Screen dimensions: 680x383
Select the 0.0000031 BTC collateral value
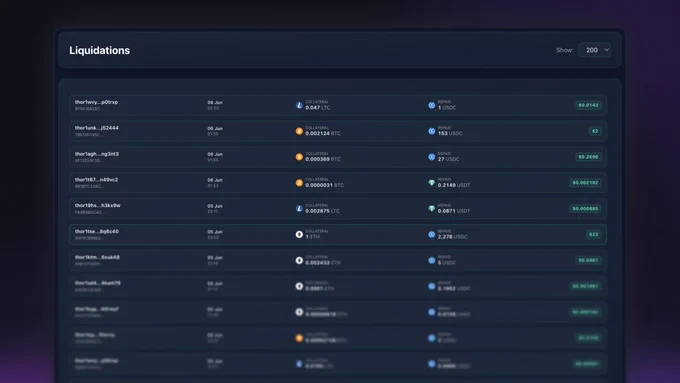[x=324, y=185]
